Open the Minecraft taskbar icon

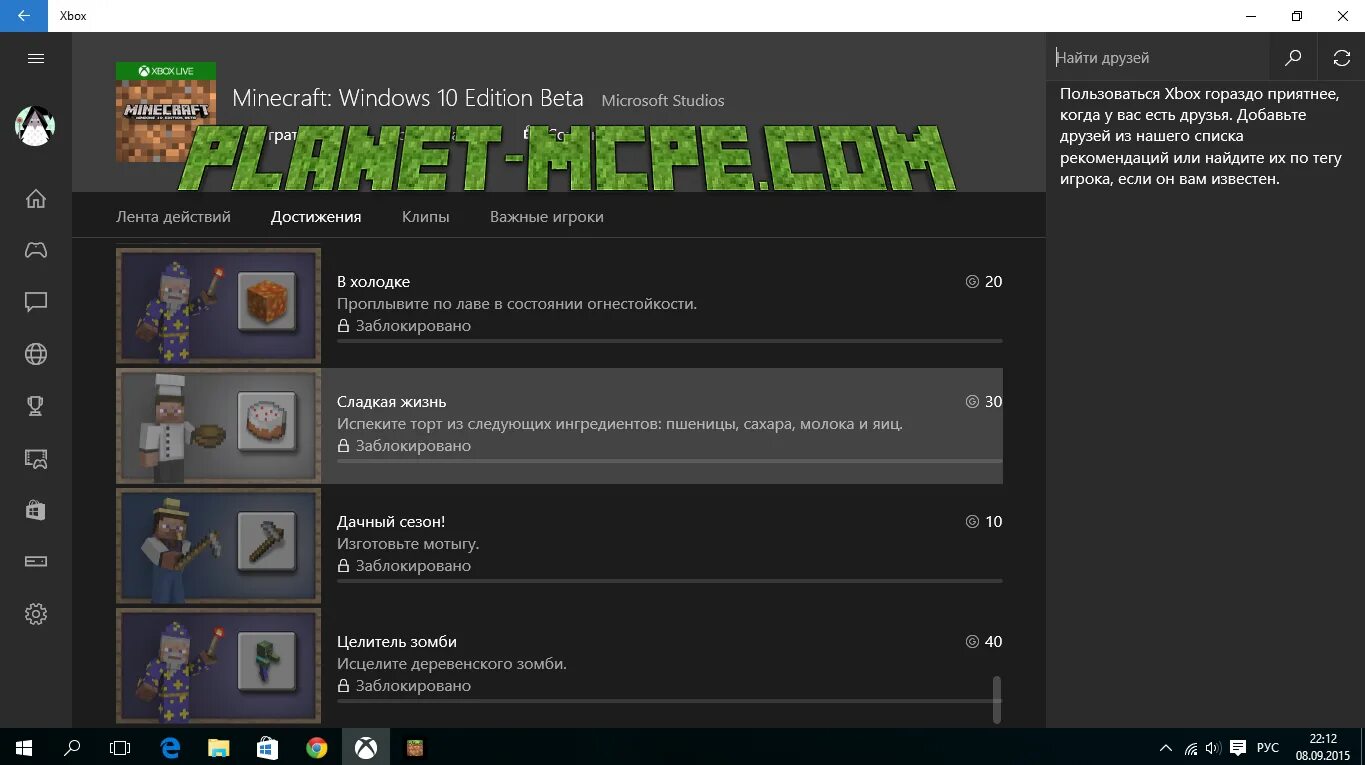click(x=414, y=747)
